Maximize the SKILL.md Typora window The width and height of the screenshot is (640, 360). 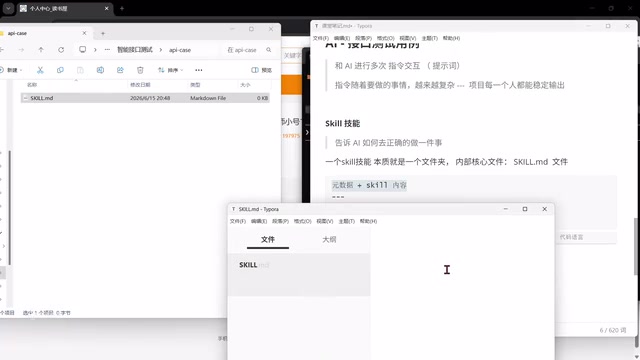click(x=525, y=209)
